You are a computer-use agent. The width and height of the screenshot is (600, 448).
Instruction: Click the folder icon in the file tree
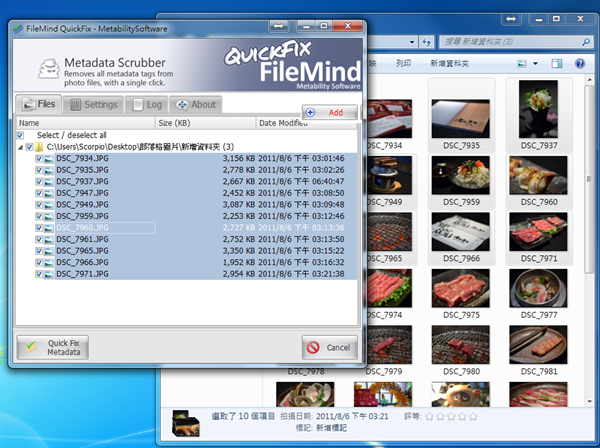(x=39, y=147)
